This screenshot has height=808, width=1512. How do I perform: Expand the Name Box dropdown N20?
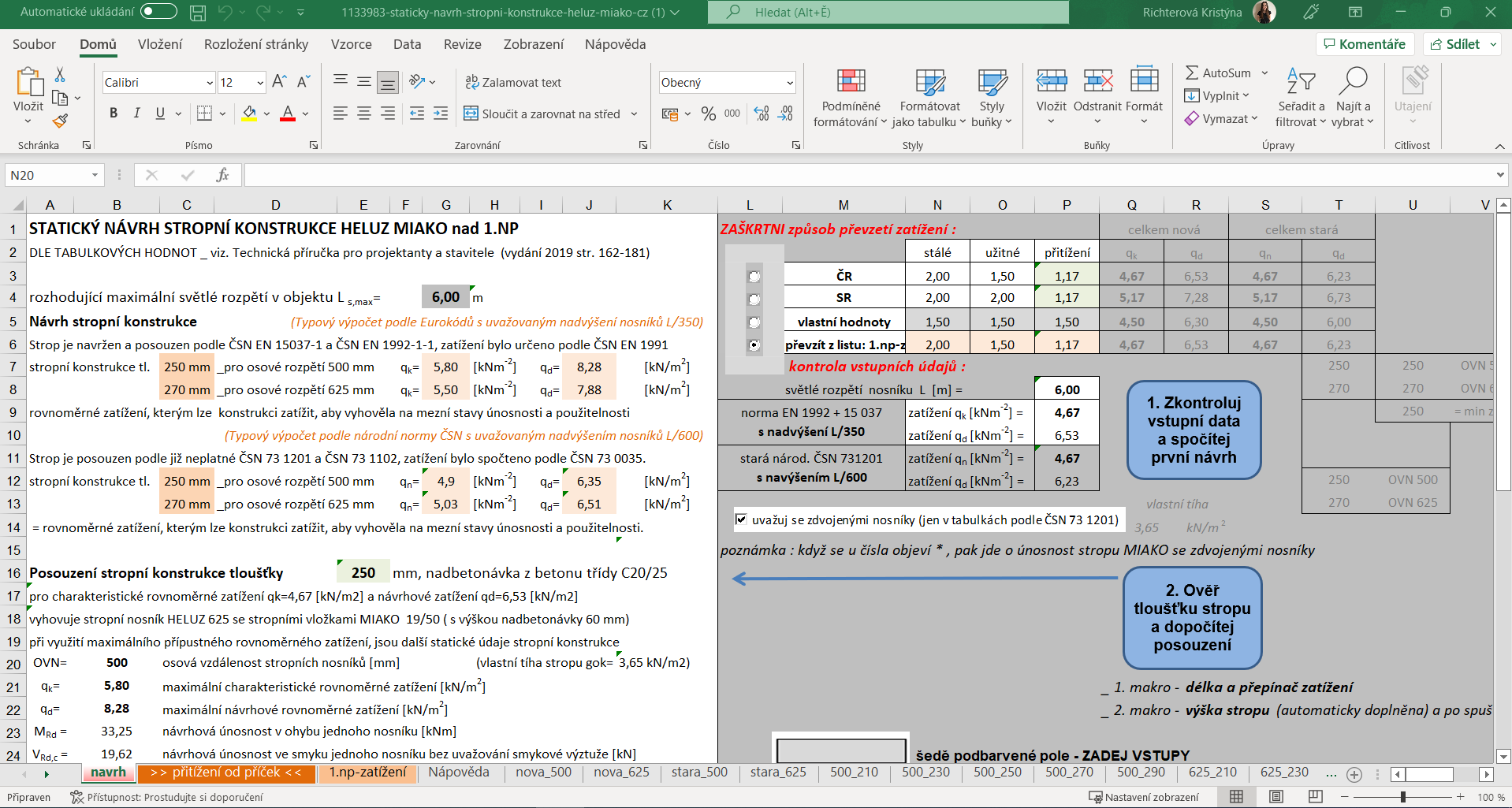click(95, 175)
